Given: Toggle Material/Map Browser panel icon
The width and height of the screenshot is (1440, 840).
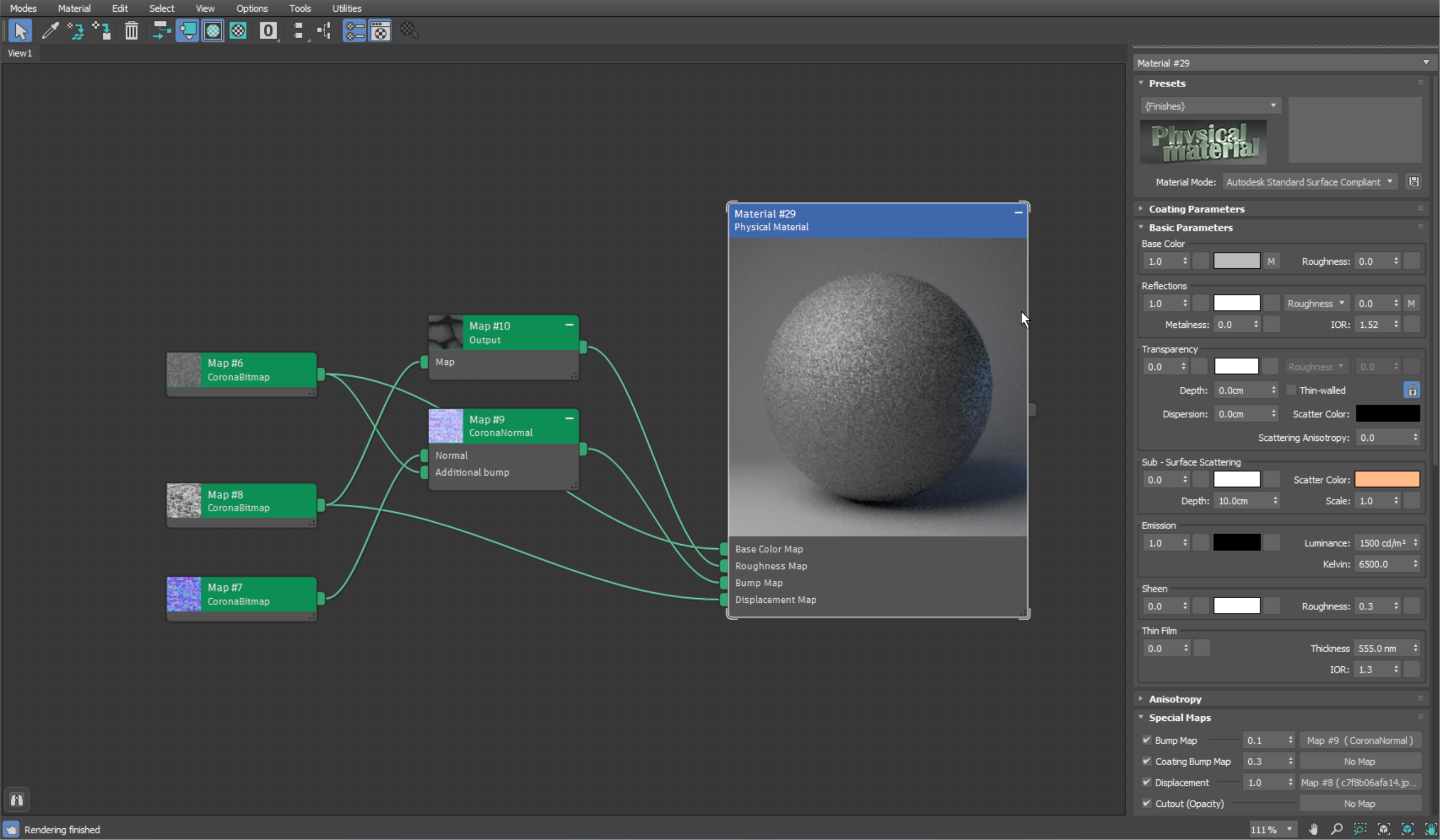Looking at the screenshot, I should 354,31.
